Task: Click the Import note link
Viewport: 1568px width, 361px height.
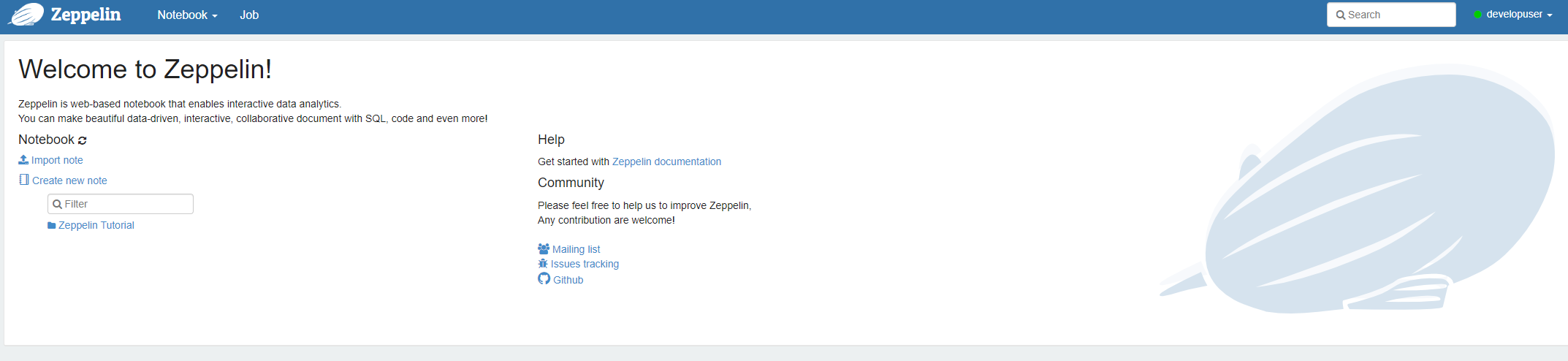Action: click(x=50, y=160)
